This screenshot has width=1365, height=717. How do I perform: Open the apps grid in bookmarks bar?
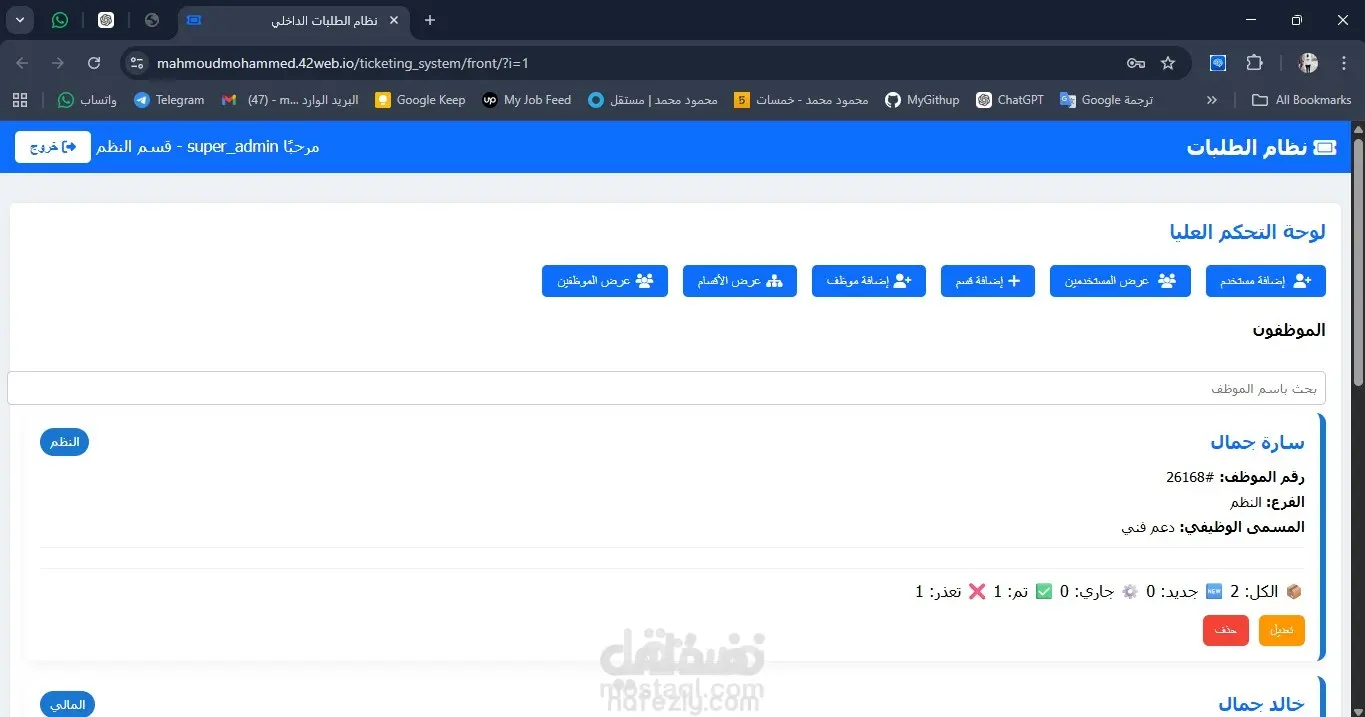coord(20,100)
